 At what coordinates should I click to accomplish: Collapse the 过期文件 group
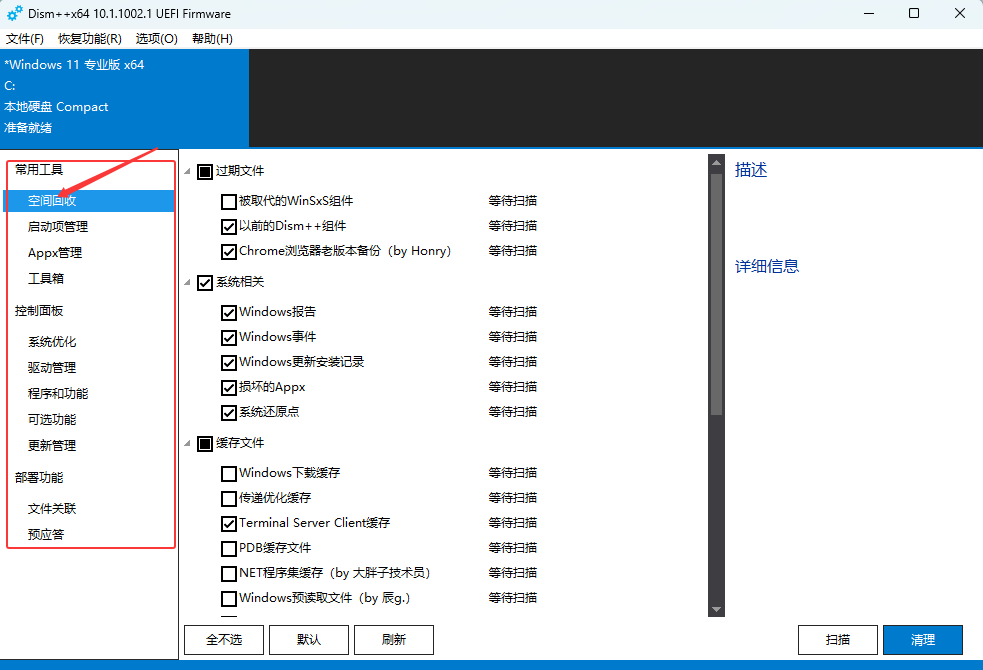187,171
